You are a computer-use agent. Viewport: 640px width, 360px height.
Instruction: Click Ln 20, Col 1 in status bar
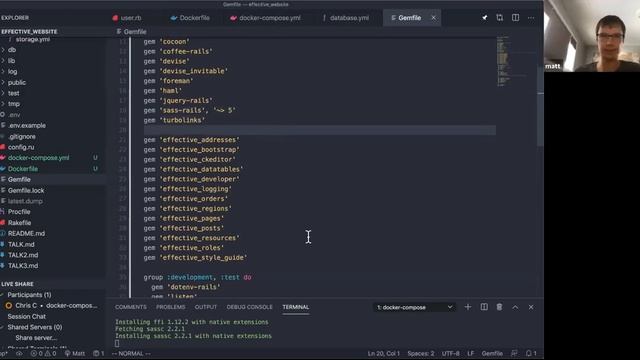[383, 353]
